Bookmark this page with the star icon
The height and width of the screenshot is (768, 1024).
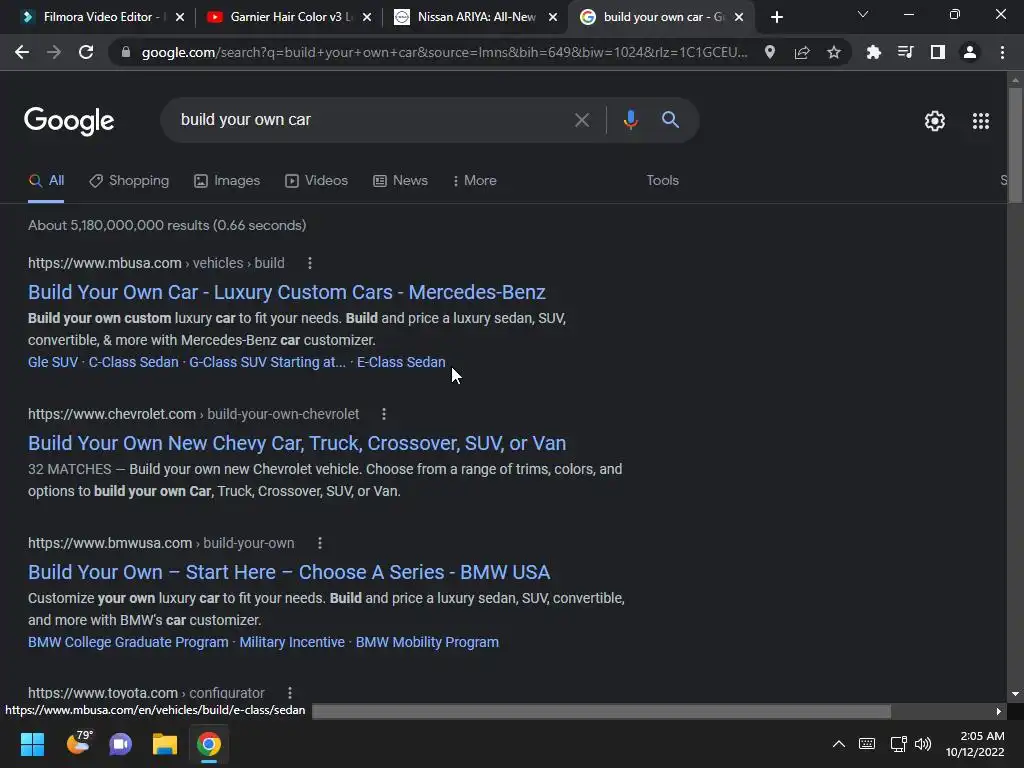[834, 52]
